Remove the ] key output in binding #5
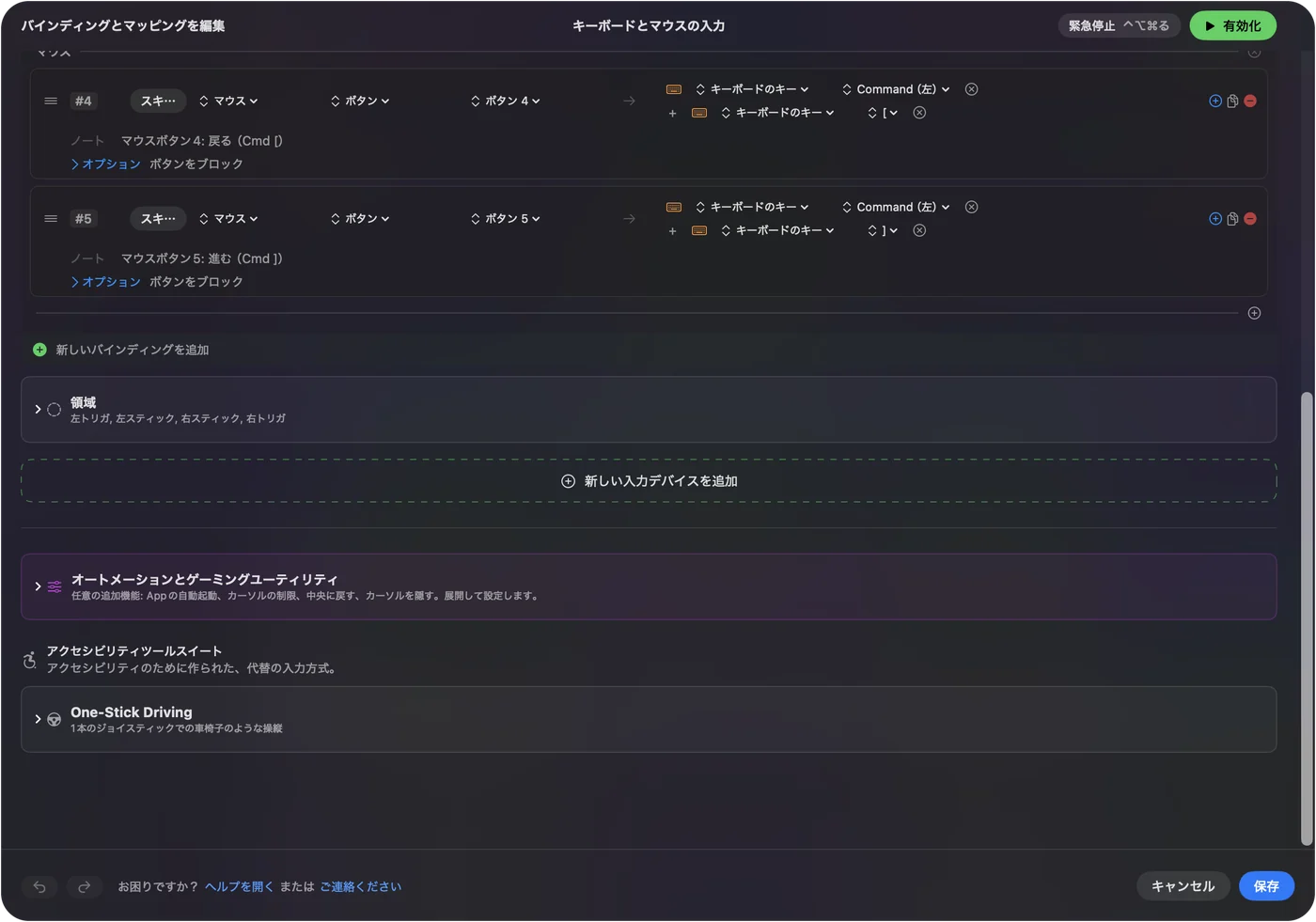The image size is (1316, 922). 919,230
